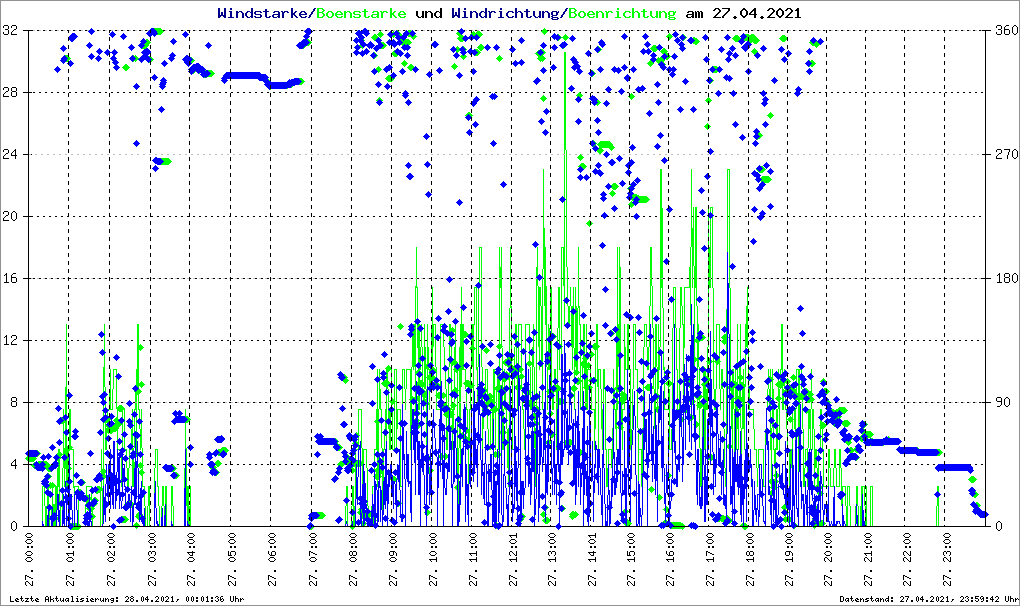This screenshot has width=1020, height=606.
Task: Click the date '27.04.2021' in the chart title
Action: pos(757,13)
